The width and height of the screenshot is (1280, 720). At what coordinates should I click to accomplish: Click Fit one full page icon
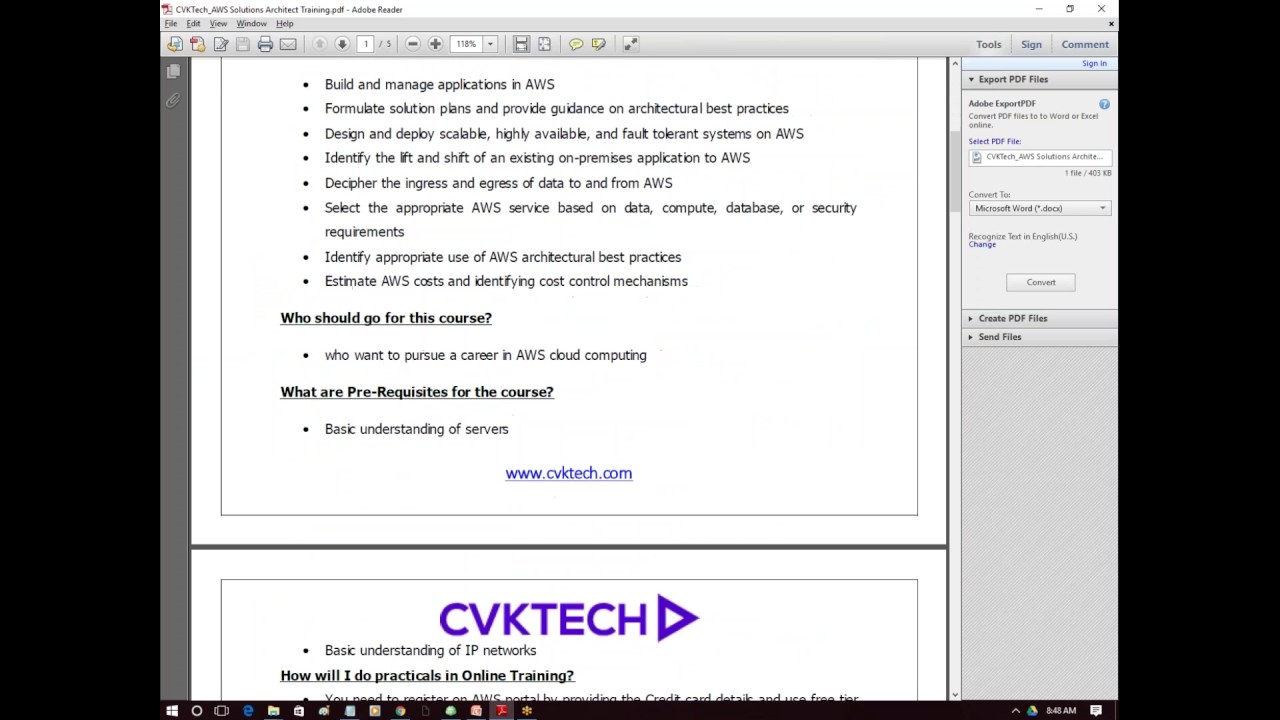[x=544, y=44]
